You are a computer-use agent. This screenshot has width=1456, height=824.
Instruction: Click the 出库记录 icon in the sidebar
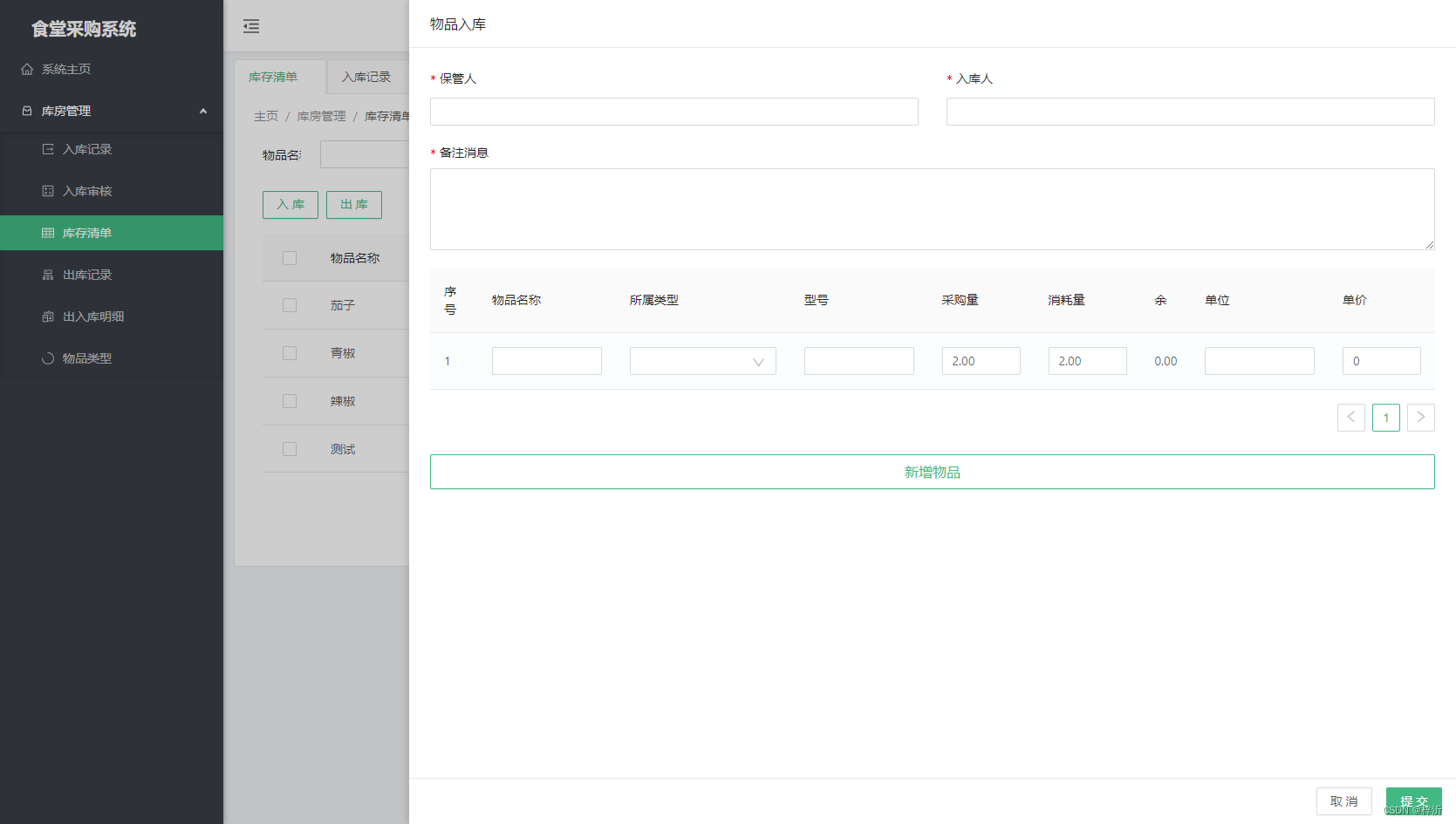pos(48,275)
